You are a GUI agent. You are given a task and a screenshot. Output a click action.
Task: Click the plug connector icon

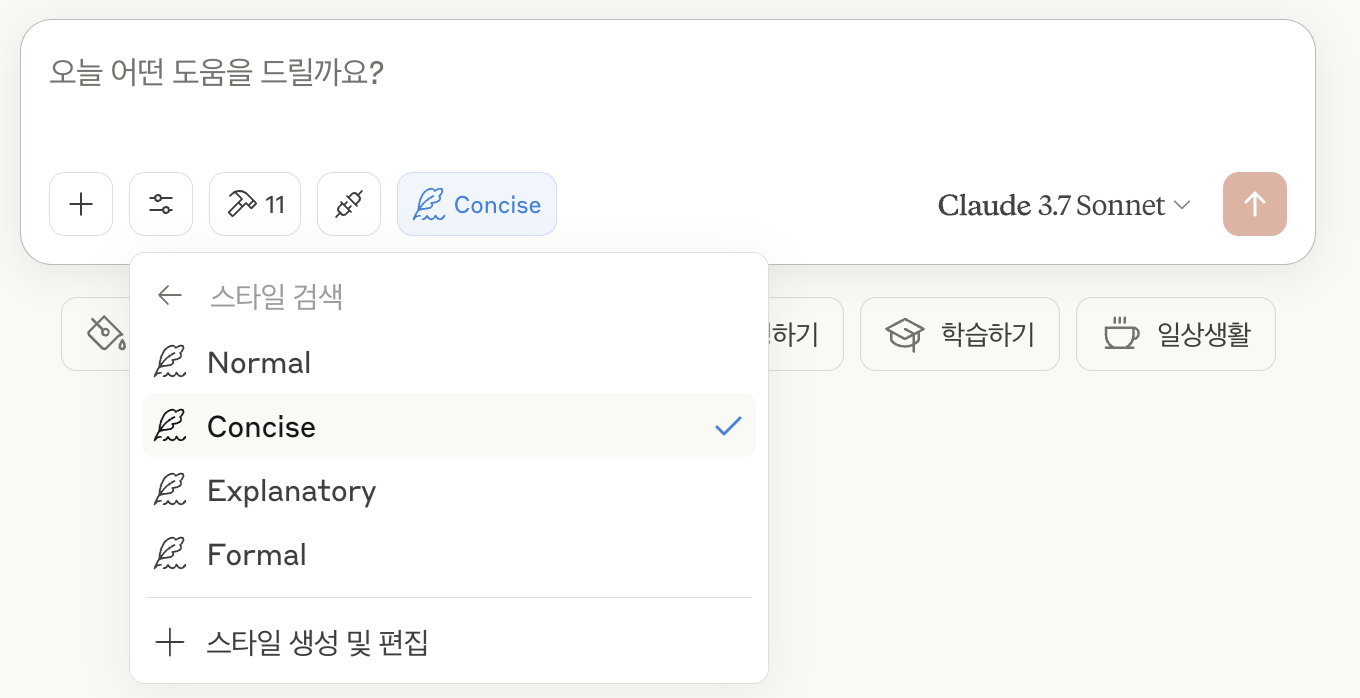349,205
